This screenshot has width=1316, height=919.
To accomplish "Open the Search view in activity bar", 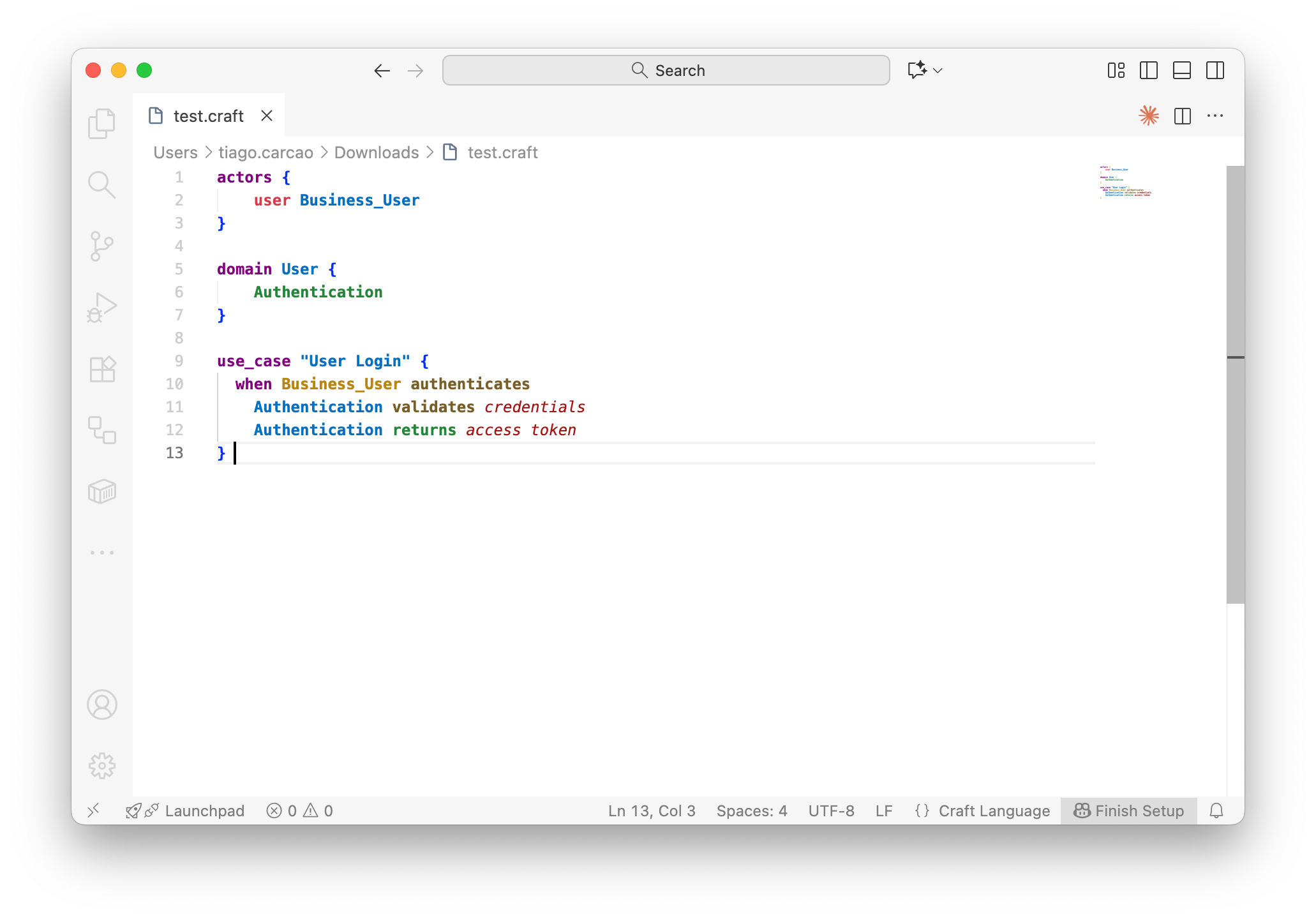I will tap(102, 185).
